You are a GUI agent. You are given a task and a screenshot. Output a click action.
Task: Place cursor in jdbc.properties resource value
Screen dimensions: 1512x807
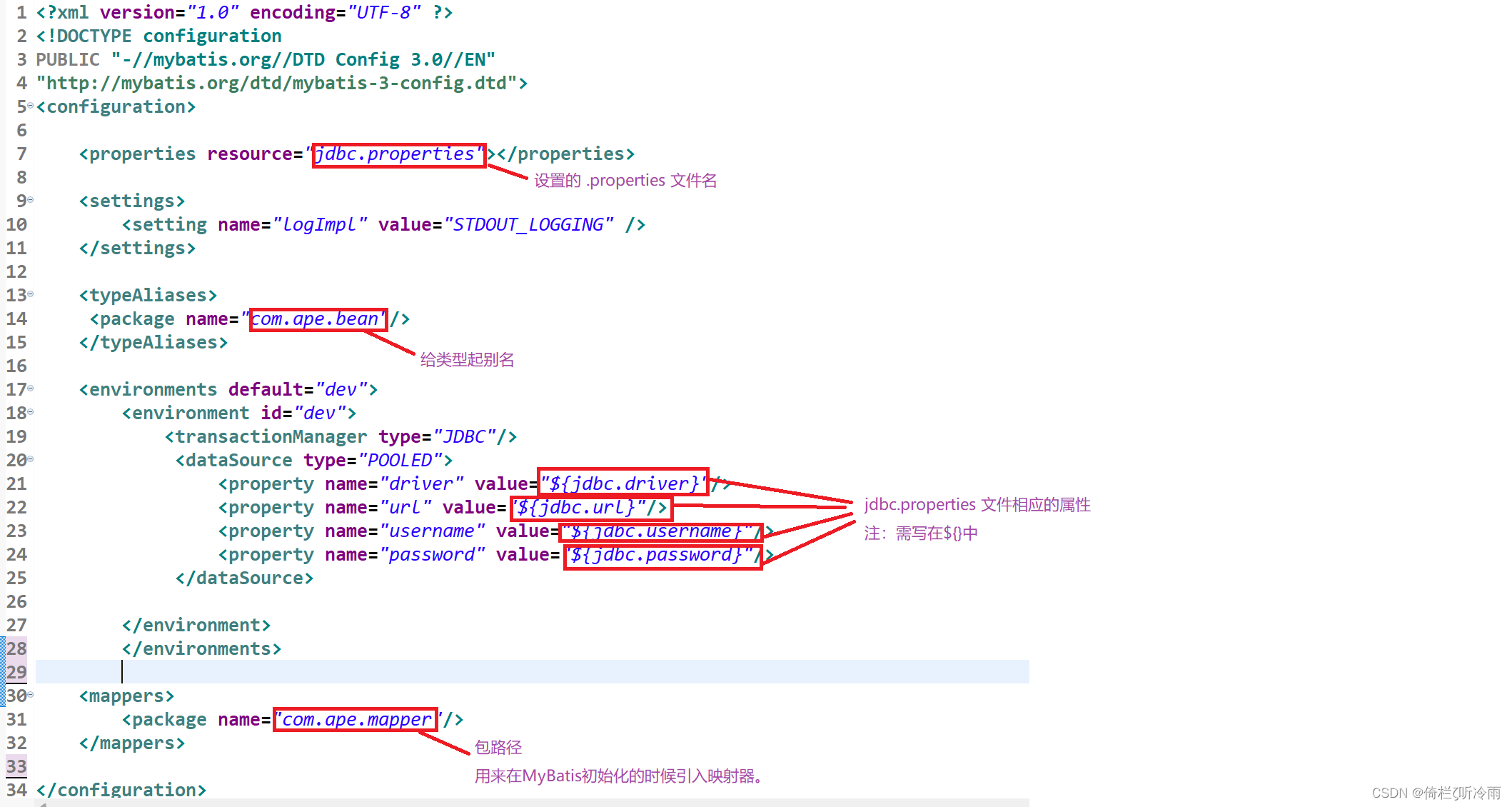coord(396,154)
